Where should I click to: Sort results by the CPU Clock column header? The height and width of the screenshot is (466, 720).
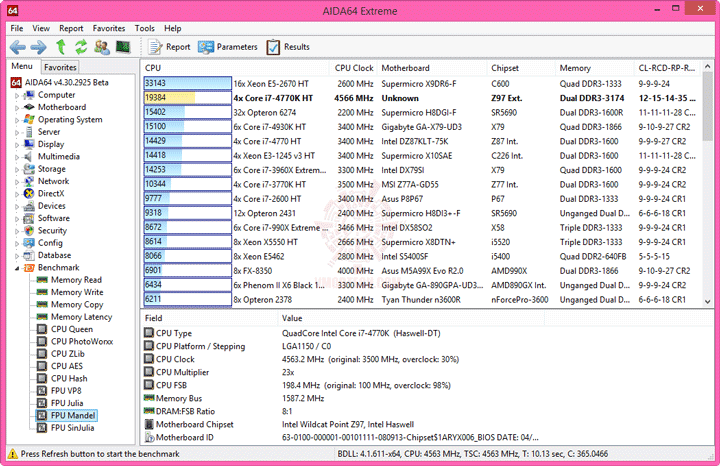tap(354, 68)
